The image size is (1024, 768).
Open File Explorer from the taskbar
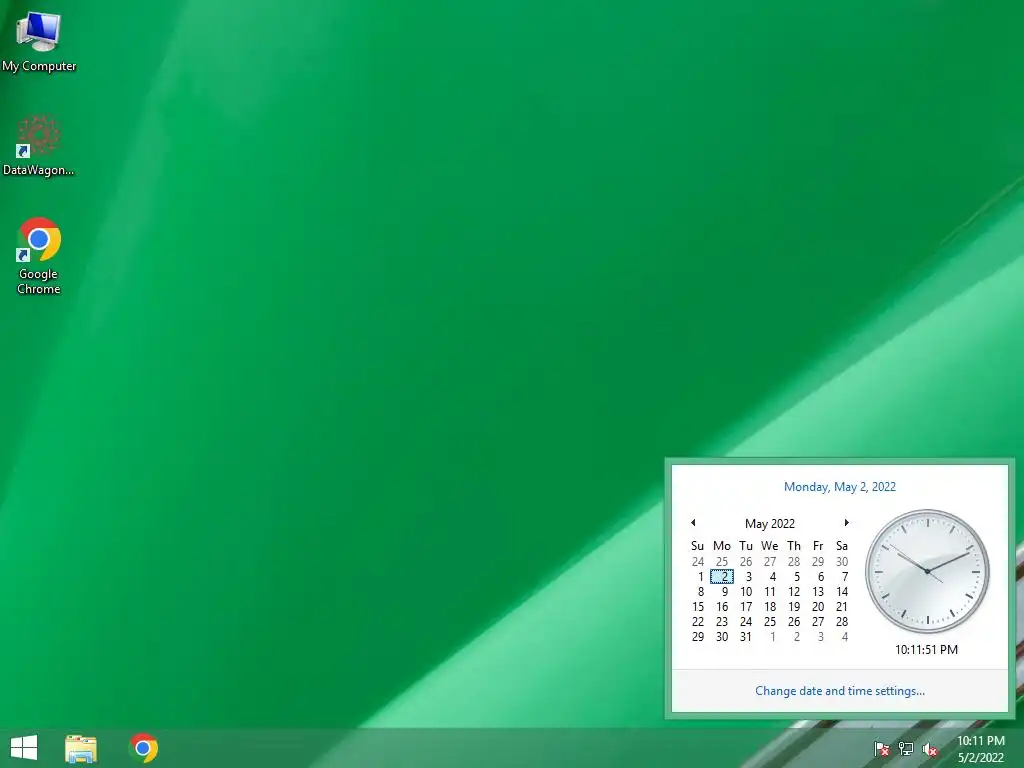pos(81,748)
